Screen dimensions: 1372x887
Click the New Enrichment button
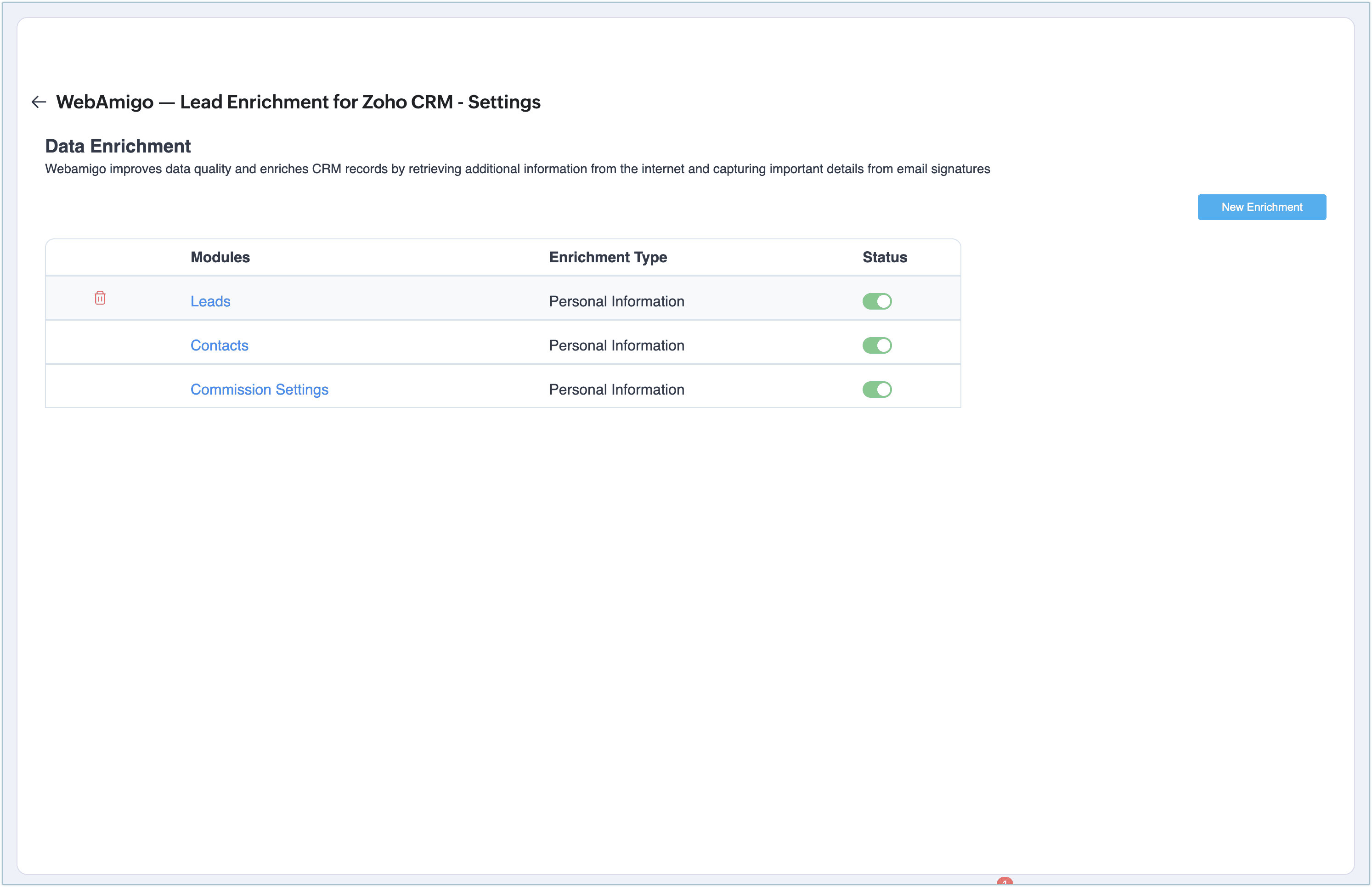[1261, 207]
